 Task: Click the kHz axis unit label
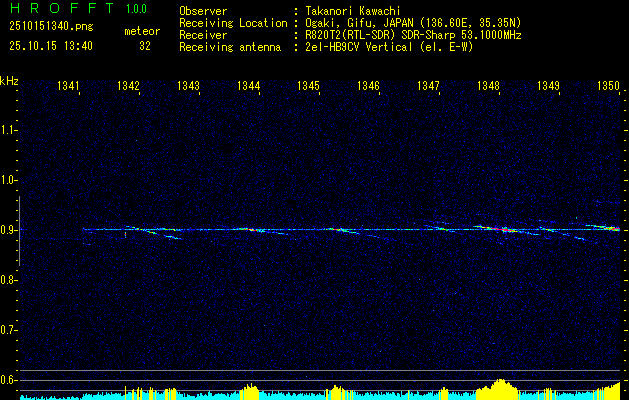(x=9, y=81)
